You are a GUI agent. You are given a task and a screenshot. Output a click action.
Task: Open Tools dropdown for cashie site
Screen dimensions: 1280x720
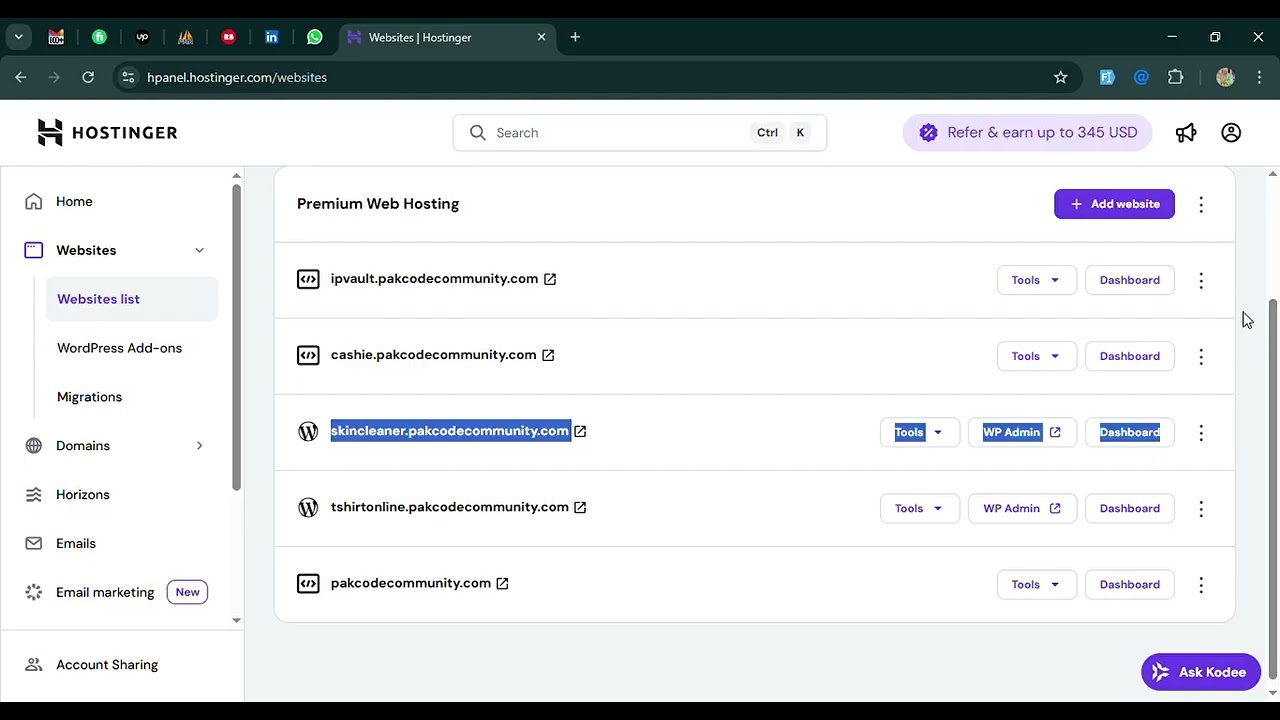1036,356
